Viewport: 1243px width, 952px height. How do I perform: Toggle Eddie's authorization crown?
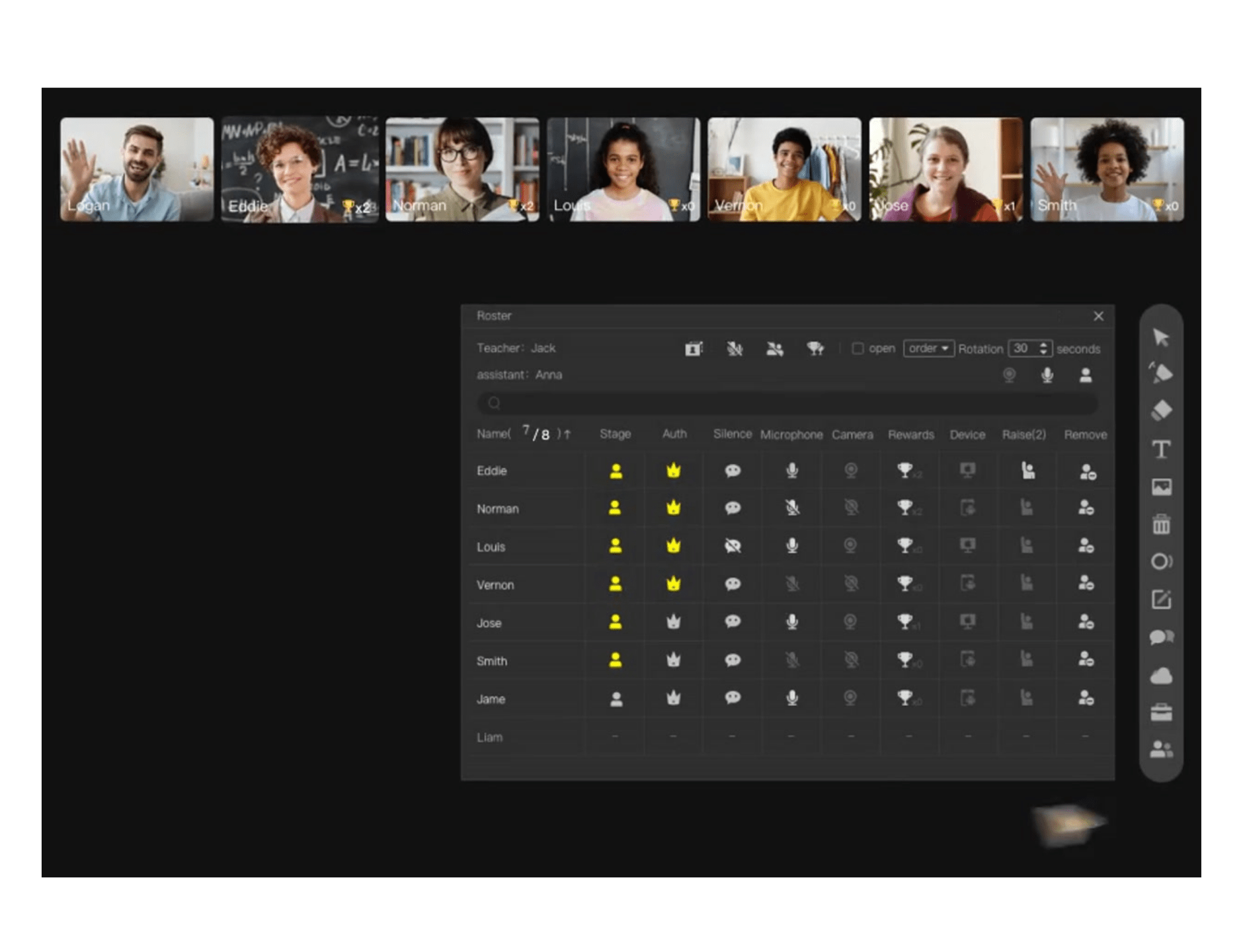point(674,471)
